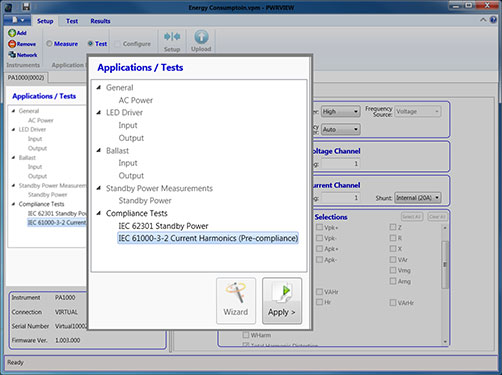Collapse the LED Driver node in popup
This screenshot has width=502, height=375.
[x=99, y=113]
